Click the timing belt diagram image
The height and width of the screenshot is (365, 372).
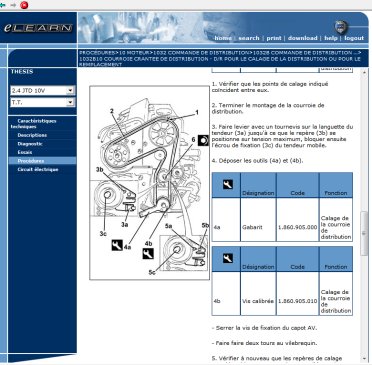[149, 183]
